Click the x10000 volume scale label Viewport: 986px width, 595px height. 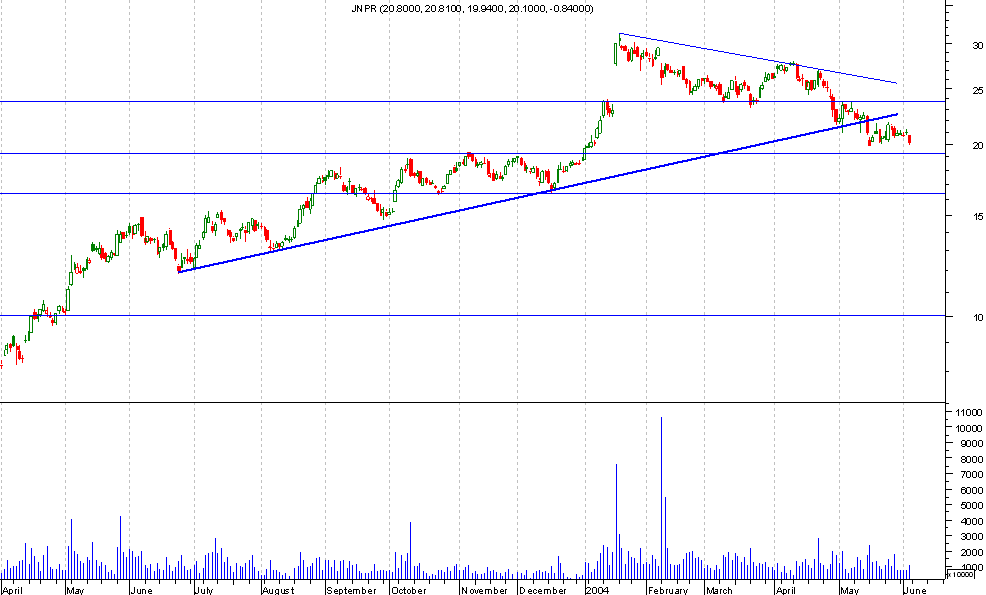(961, 574)
